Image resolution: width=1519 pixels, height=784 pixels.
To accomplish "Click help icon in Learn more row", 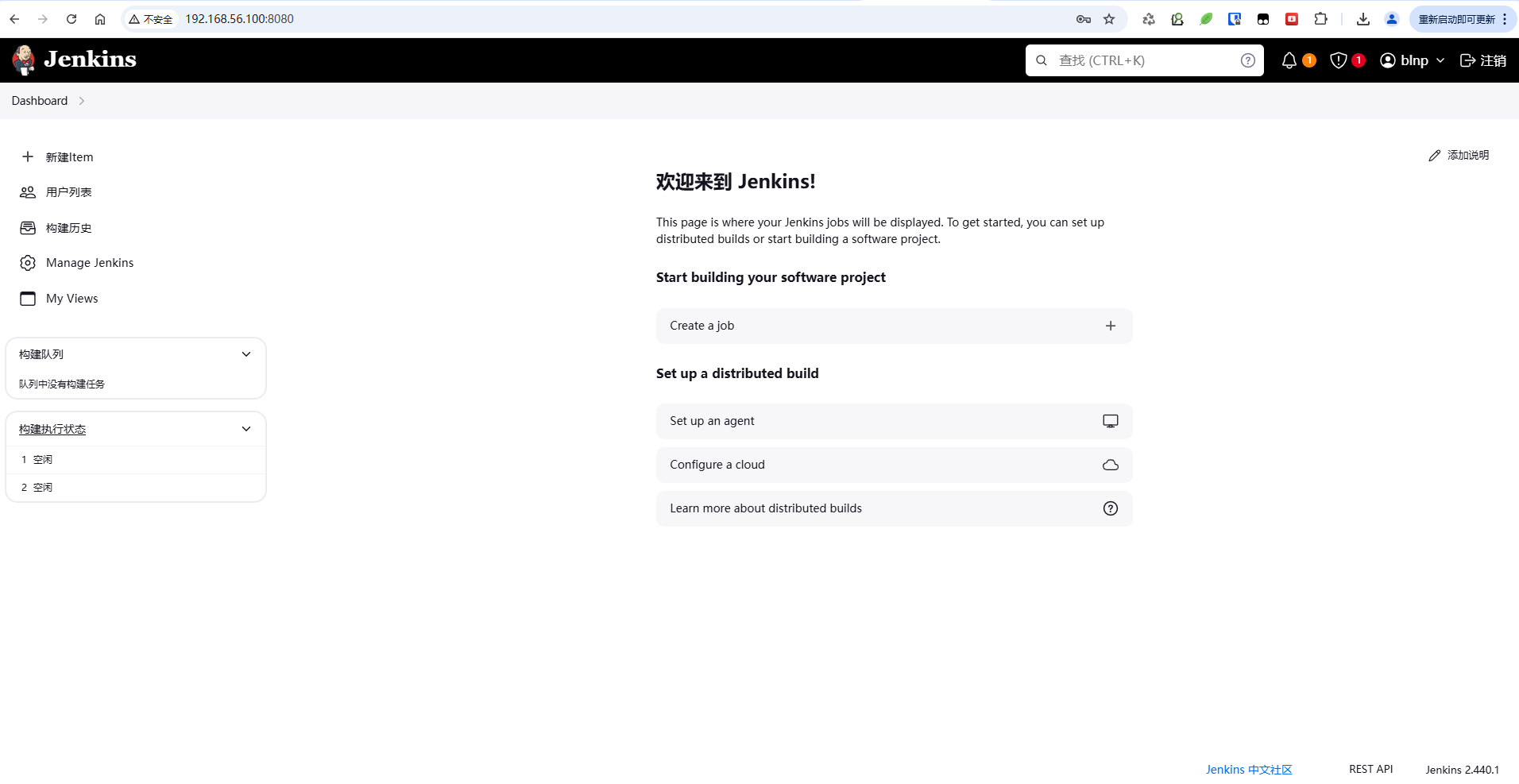I will point(1111,508).
